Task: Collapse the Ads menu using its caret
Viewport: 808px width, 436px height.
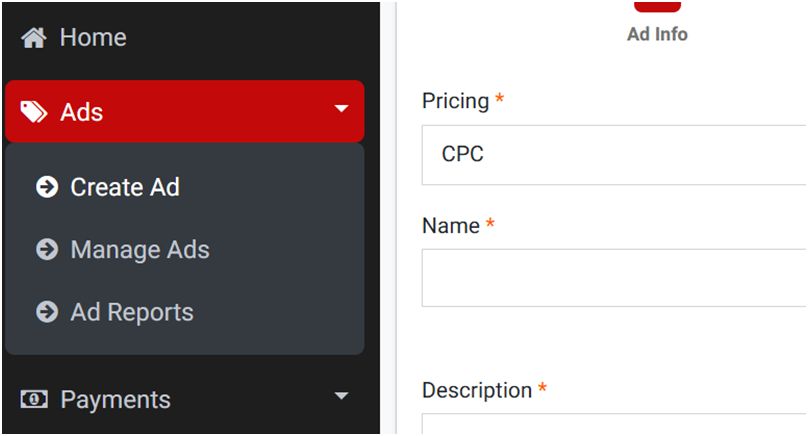Action: [342, 109]
